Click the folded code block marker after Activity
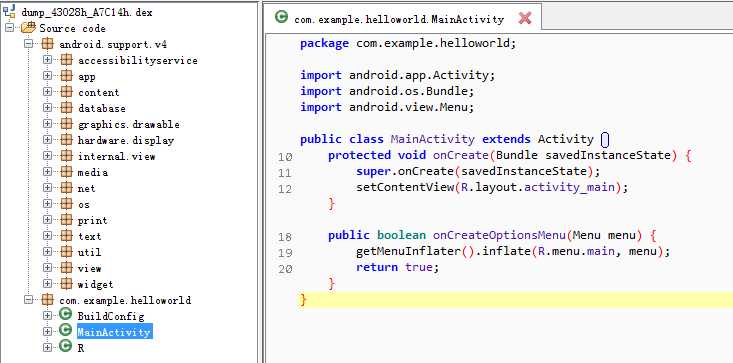The width and height of the screenshot is (733, 363). [604, 140]
